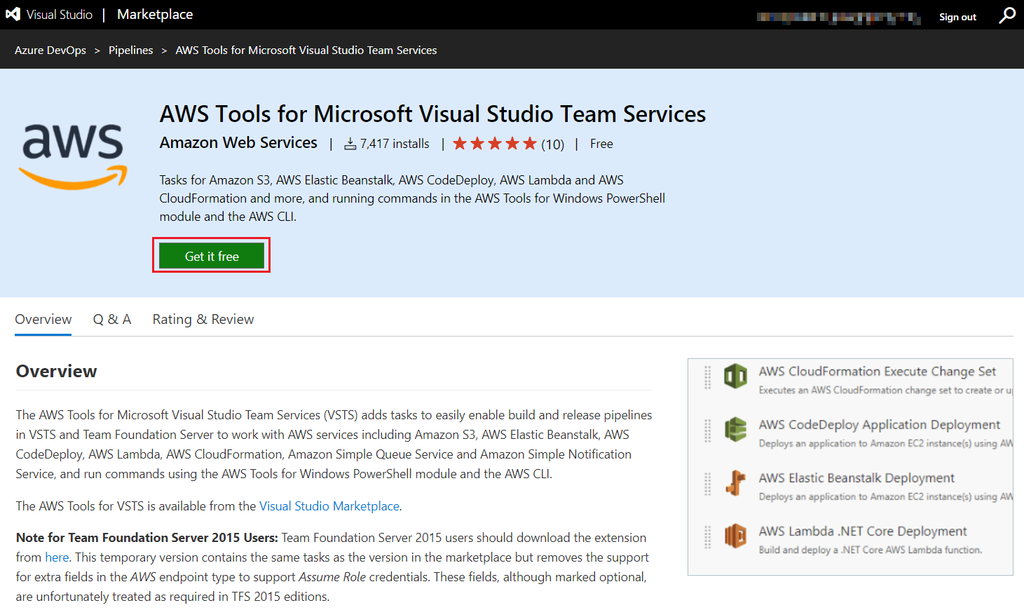Click Visual Studio text in header
Viewport: 1024px width, 610px height.
59,14
